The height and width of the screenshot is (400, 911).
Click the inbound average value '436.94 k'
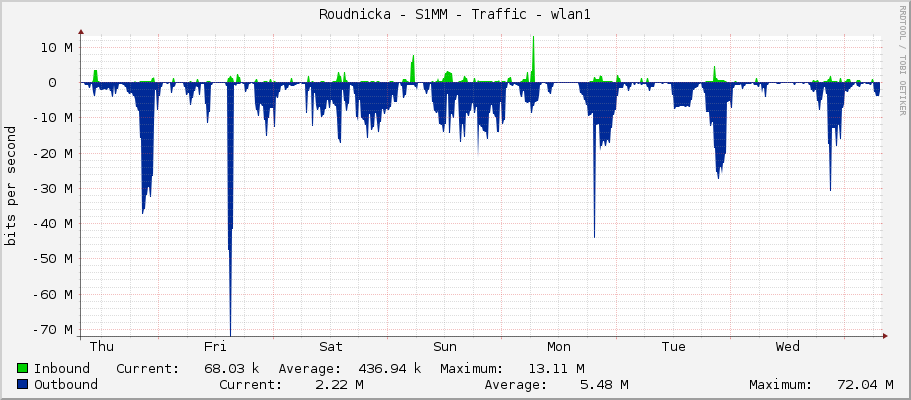389,368
